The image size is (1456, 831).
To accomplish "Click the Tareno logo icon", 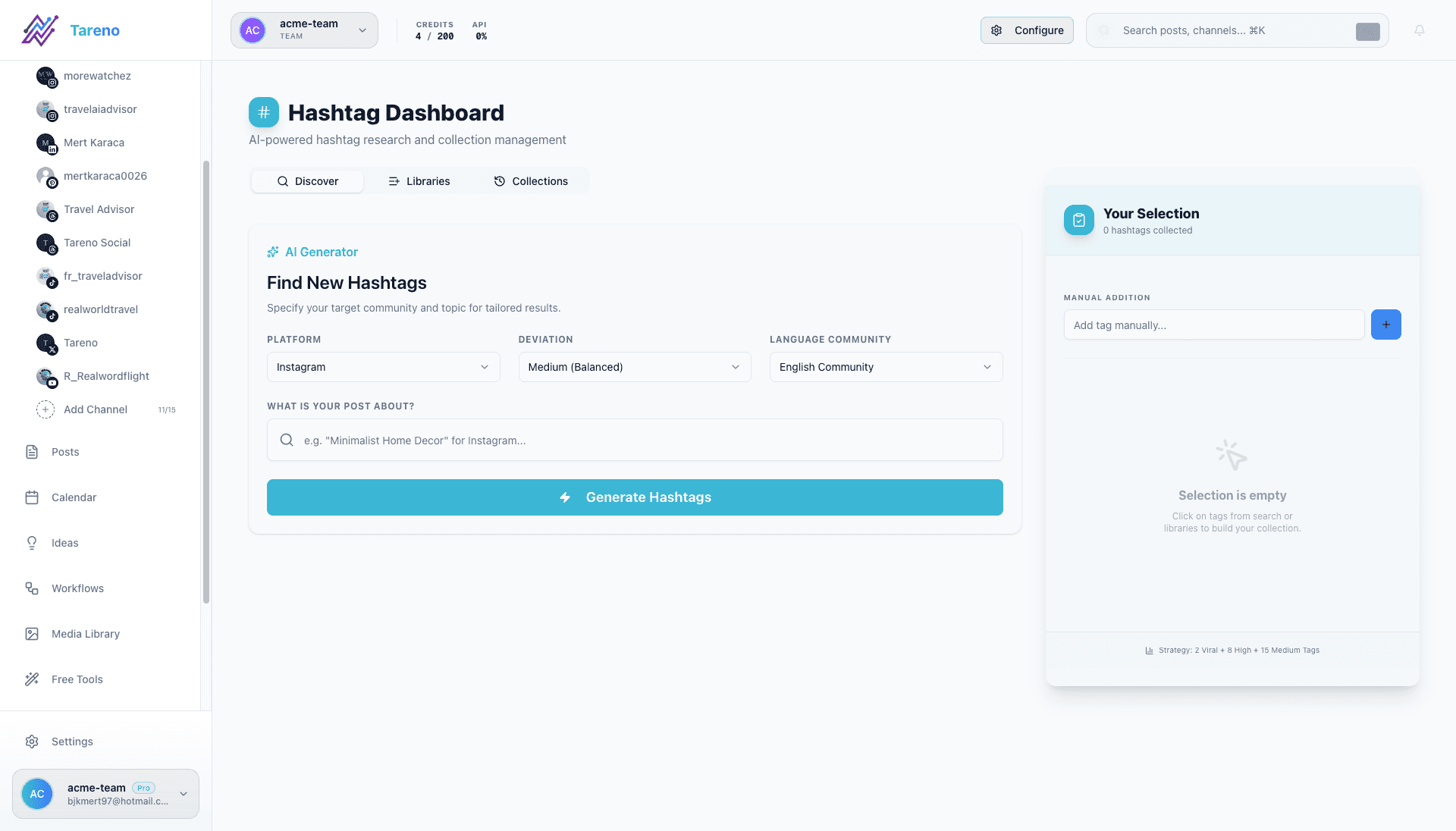I will click(40, 30).
